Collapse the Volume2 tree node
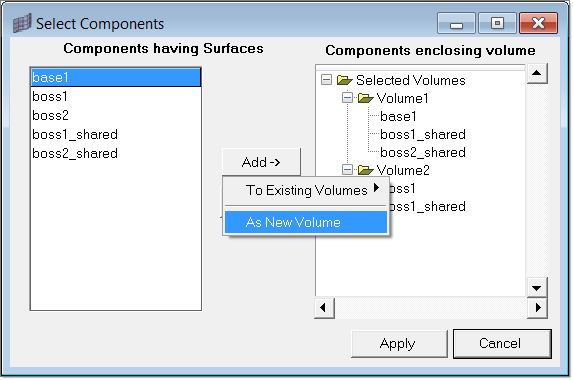 coord(347,170)
